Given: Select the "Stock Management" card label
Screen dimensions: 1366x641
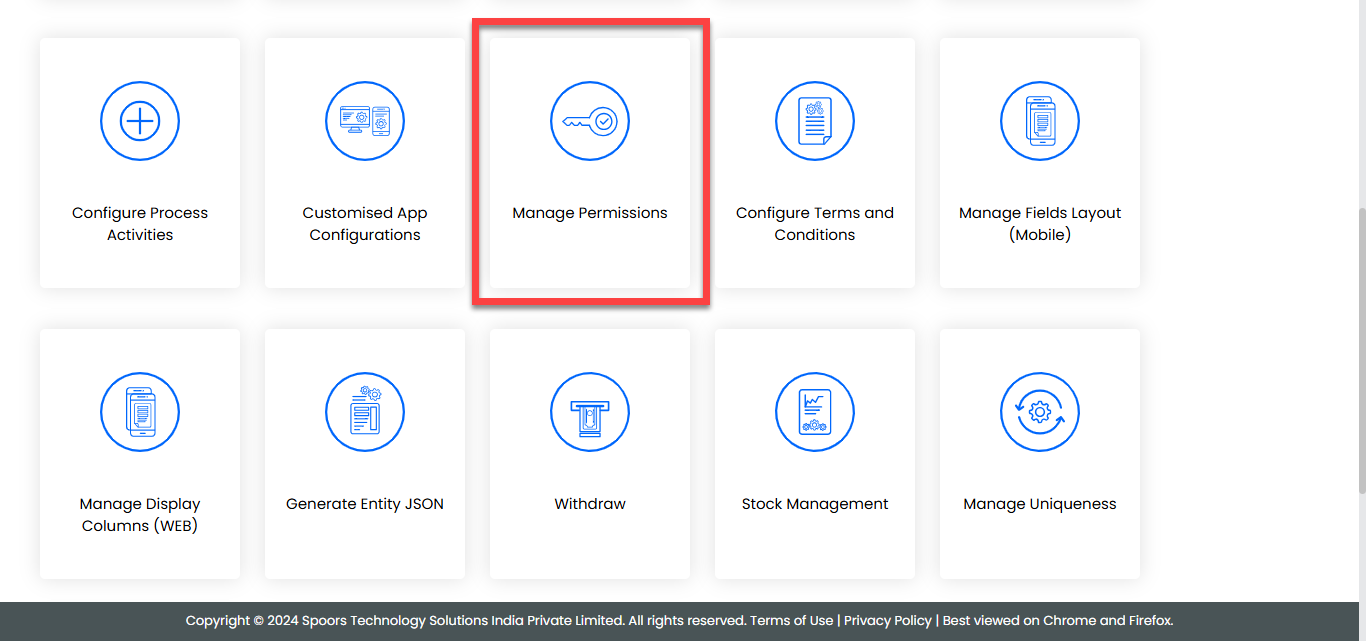Looking at the screenshot, I should click(815, 504).
